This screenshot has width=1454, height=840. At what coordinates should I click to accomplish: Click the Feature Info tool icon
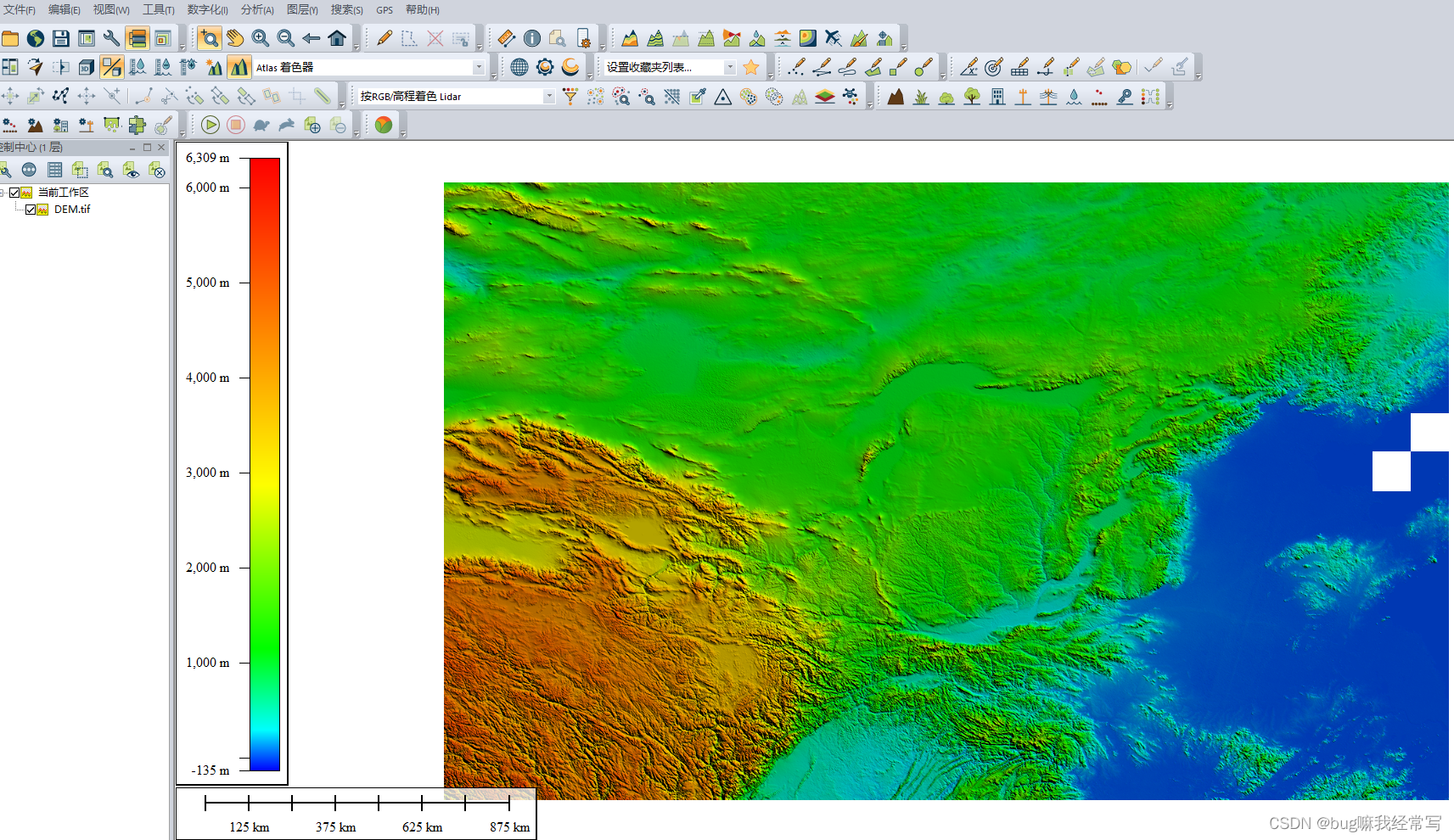[531, 38]
